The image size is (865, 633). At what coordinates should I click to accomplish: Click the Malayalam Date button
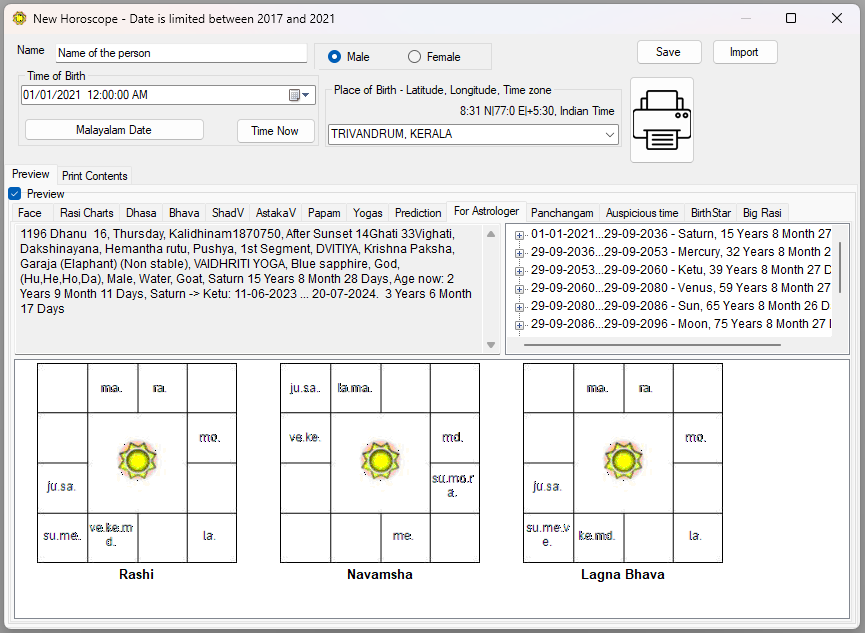tap(113, 129)
